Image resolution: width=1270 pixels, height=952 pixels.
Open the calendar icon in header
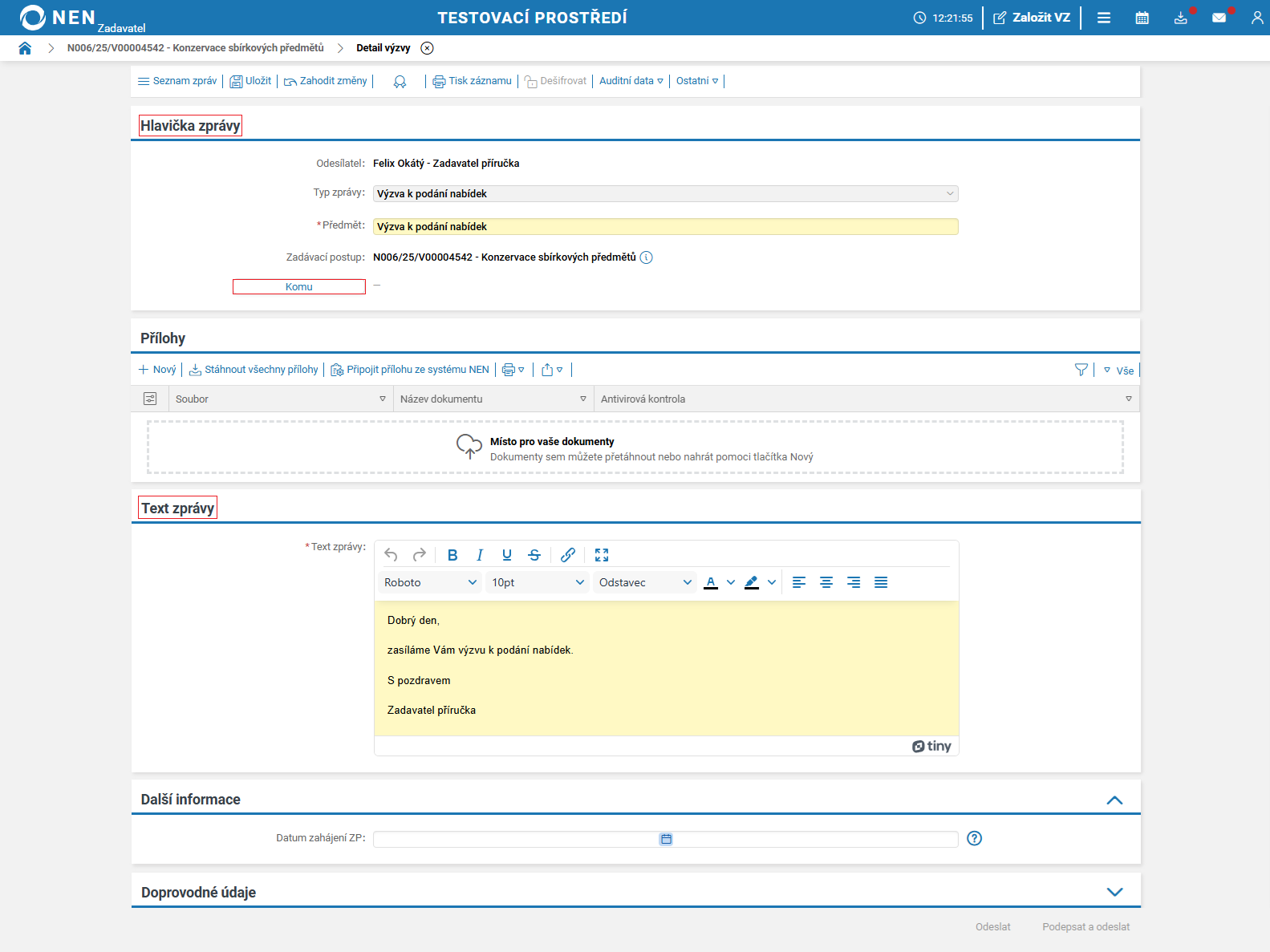click(x=1142, y=18)
